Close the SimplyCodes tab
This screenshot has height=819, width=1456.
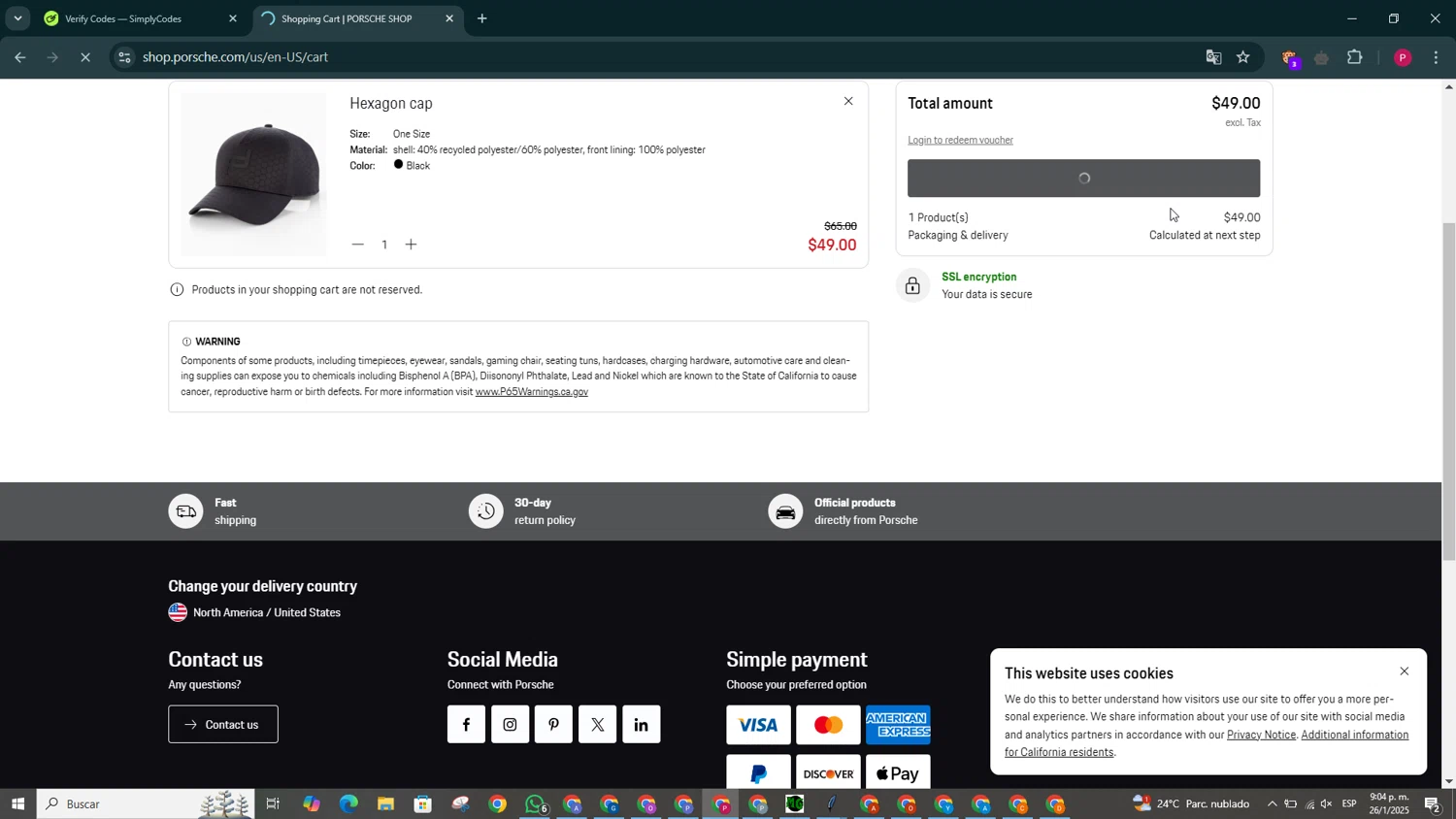pos(233,18)
